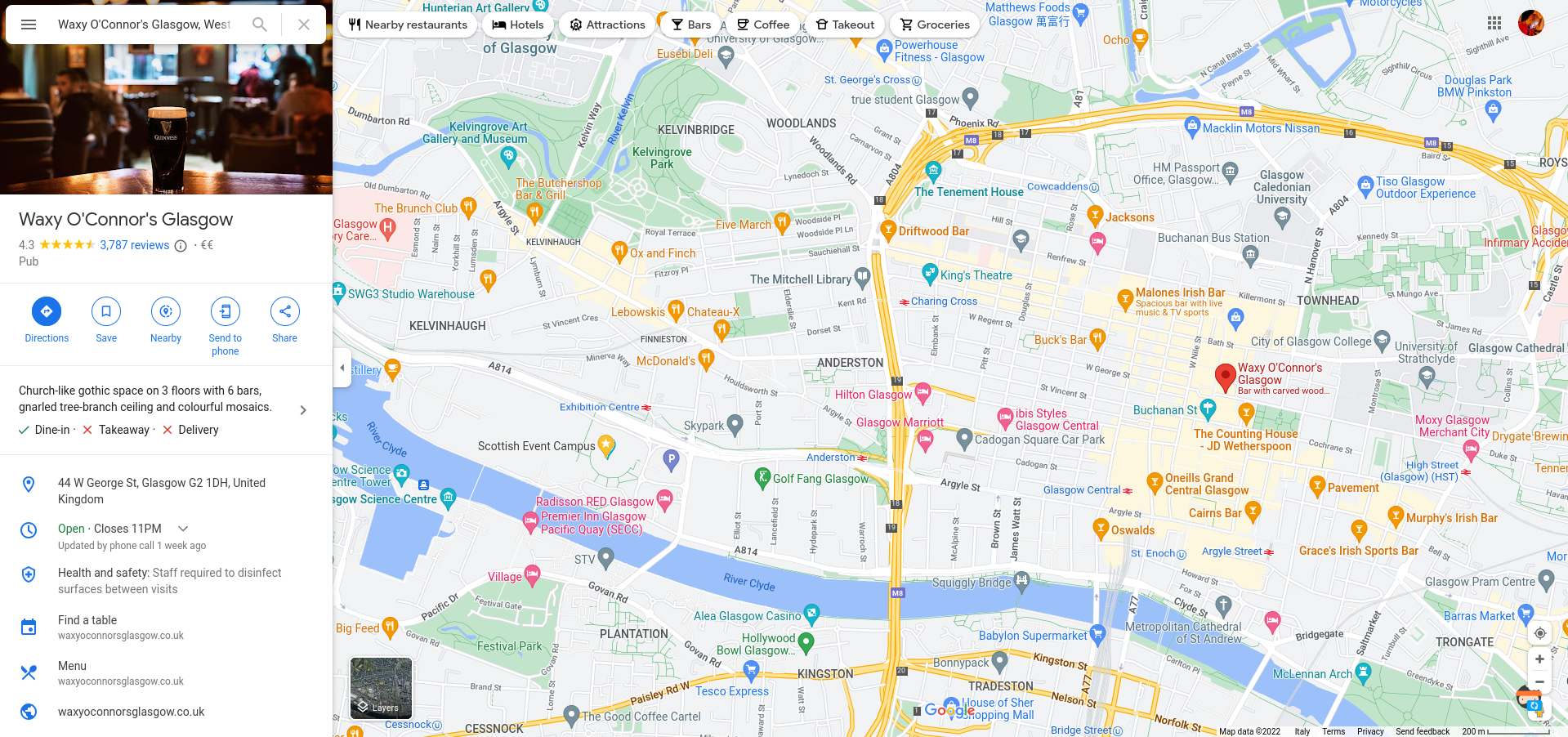Image resolution: width=1568 pixels, height=737 pixels.
Task: Open Google apps grid icon
Action: (1494, 23)
